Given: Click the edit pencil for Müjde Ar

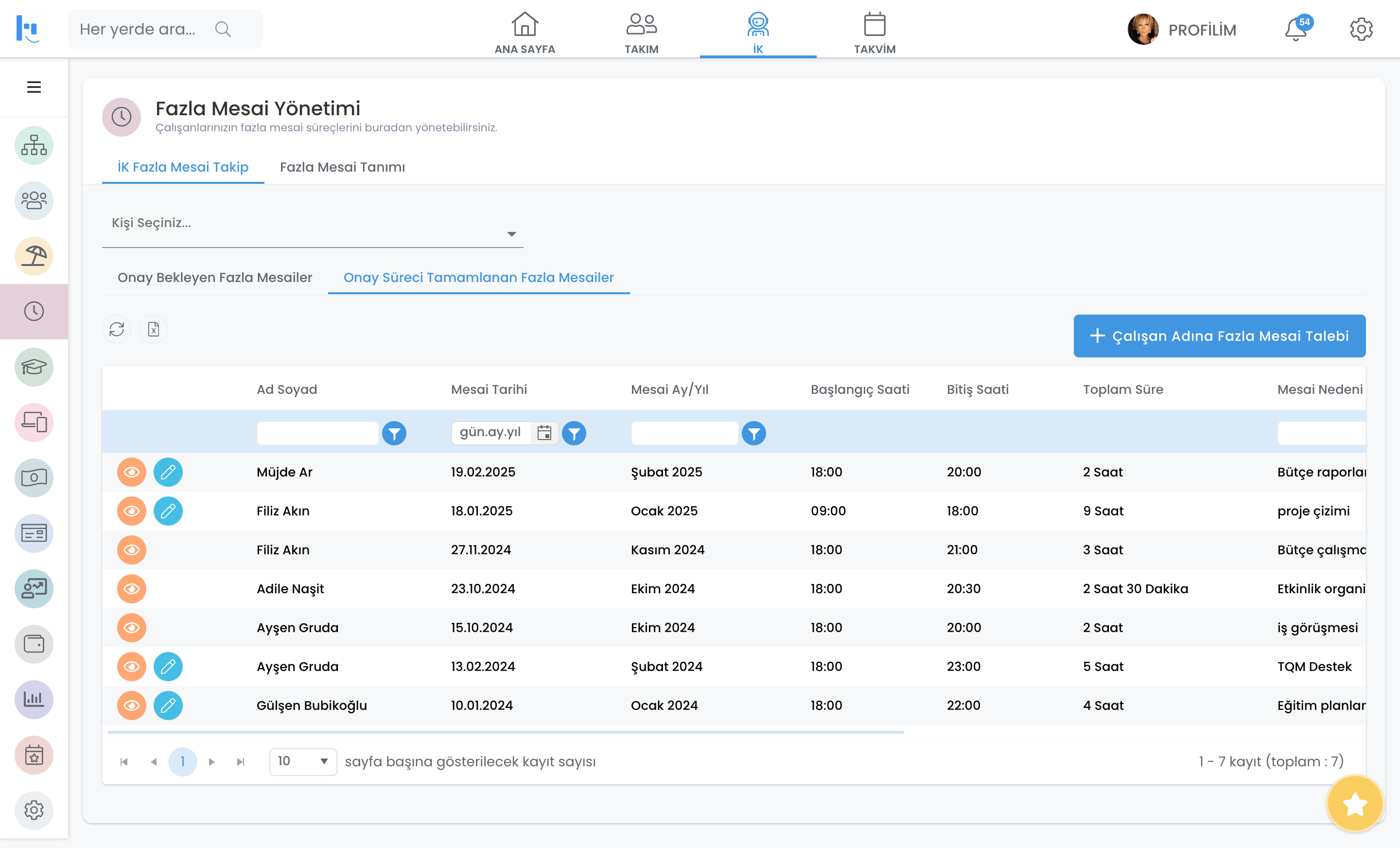Looking at the screenshot, I should pos(168,472).
